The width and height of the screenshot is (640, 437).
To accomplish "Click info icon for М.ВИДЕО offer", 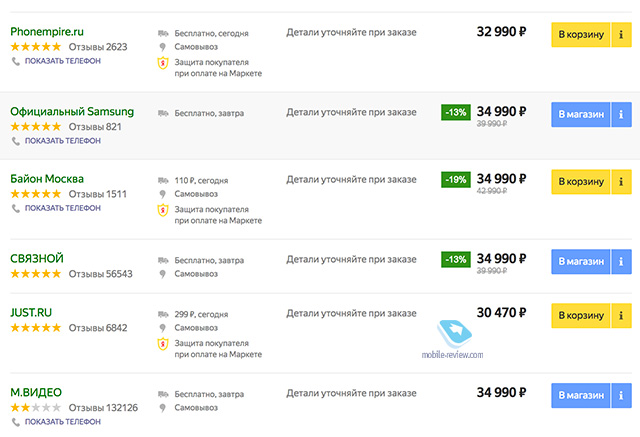I will point(621,395).
